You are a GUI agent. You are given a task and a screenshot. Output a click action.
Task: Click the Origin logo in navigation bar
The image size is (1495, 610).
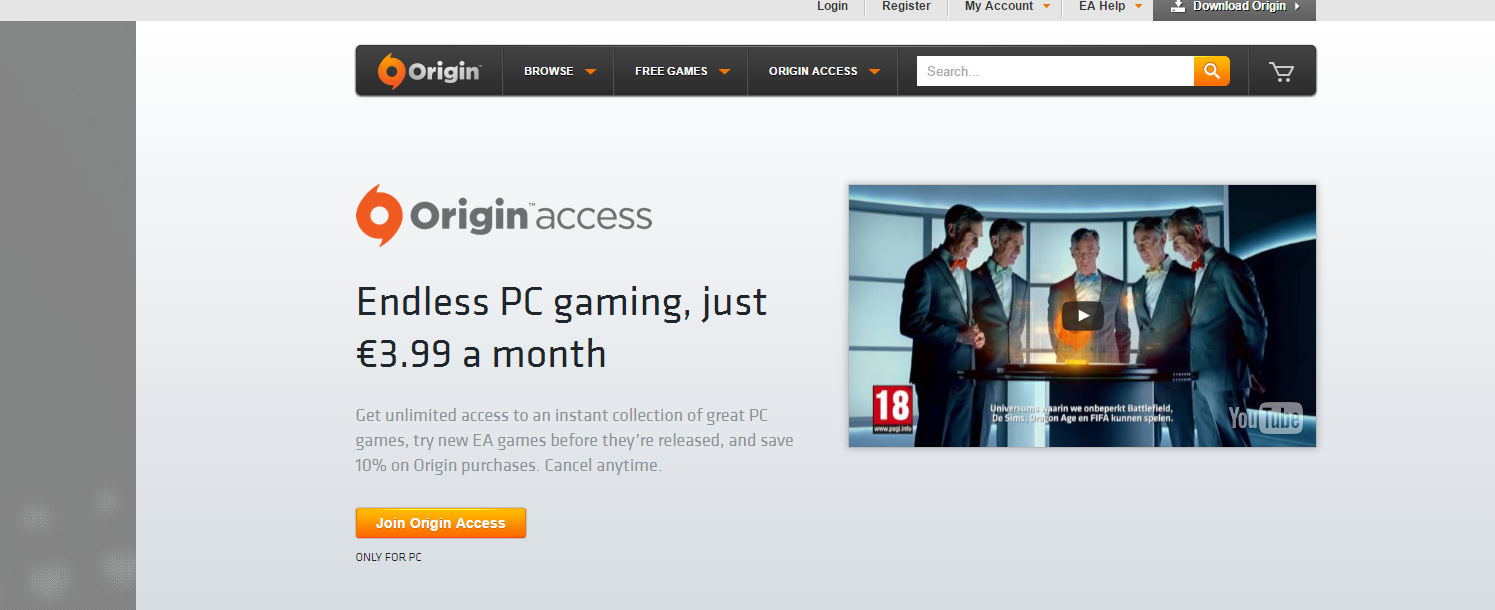click(x=429, y=71)
